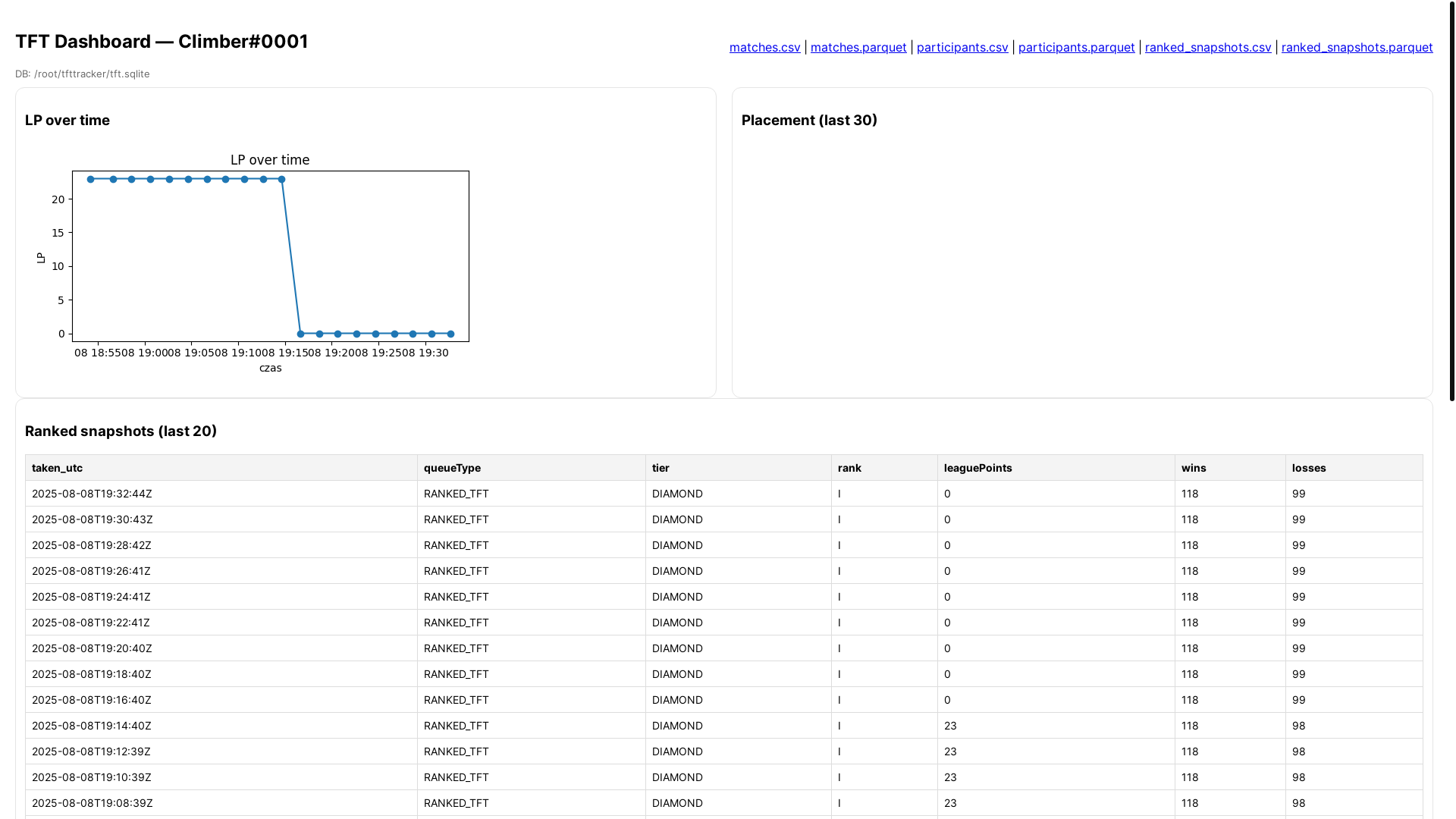This screenshot has width=1456, height=819.
Task: Download participants.parquet file
Action: (x=1076, y=47)
